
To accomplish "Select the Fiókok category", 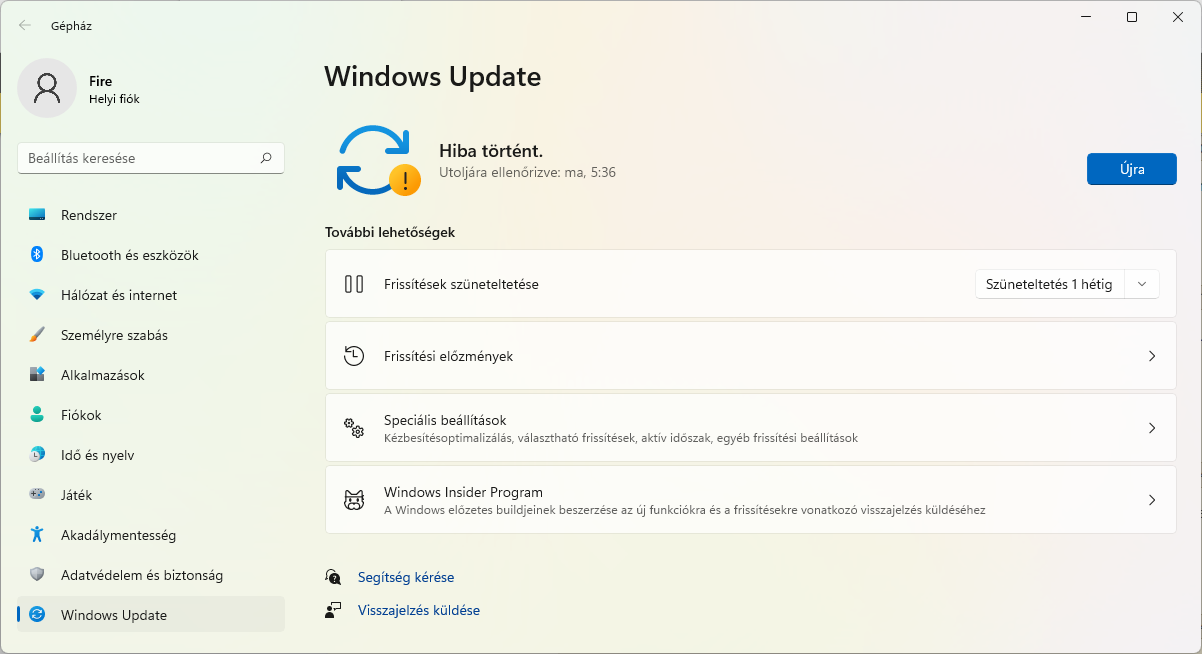I will coord(151,415).
